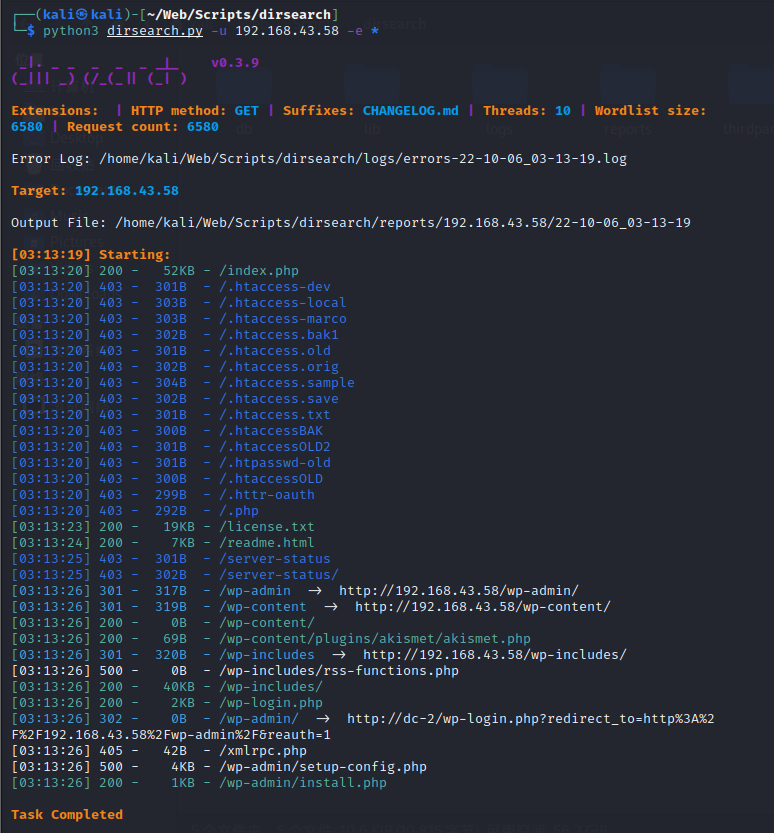This screenshot has height=833, width=774.
Task: Click the http://192.168.43.58/wp-includes/ redirect URL
Action: click(x=494, y=655)
